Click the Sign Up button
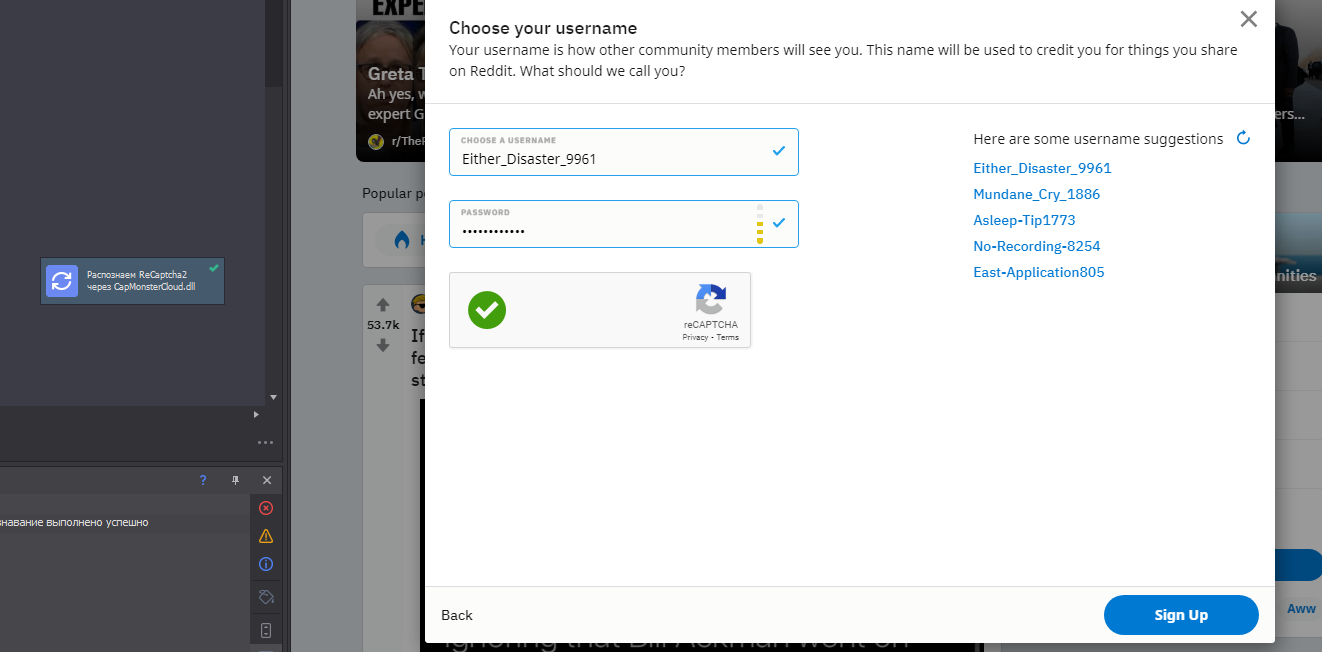1322x652 pixels. pyautogui.click(x=1181, y=615)
